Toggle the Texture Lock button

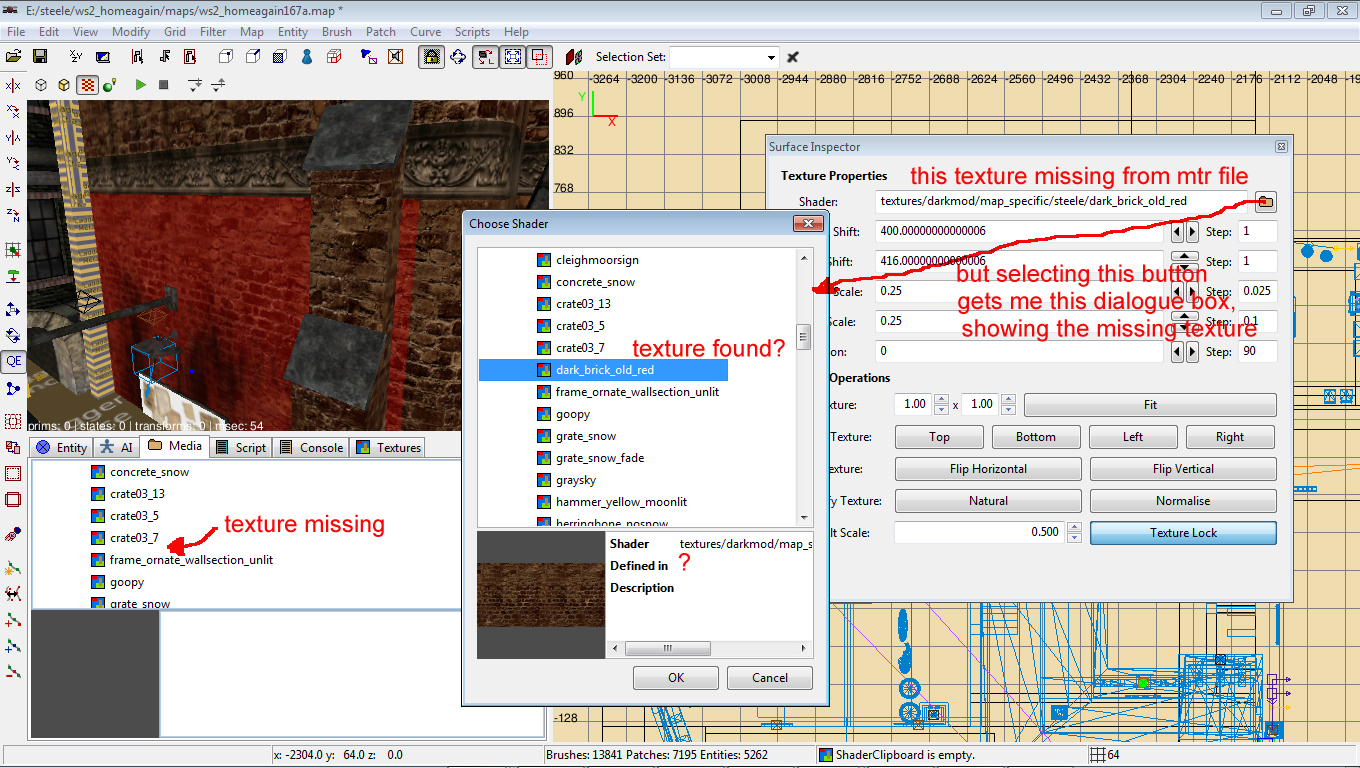click(x=1183, y=533)
